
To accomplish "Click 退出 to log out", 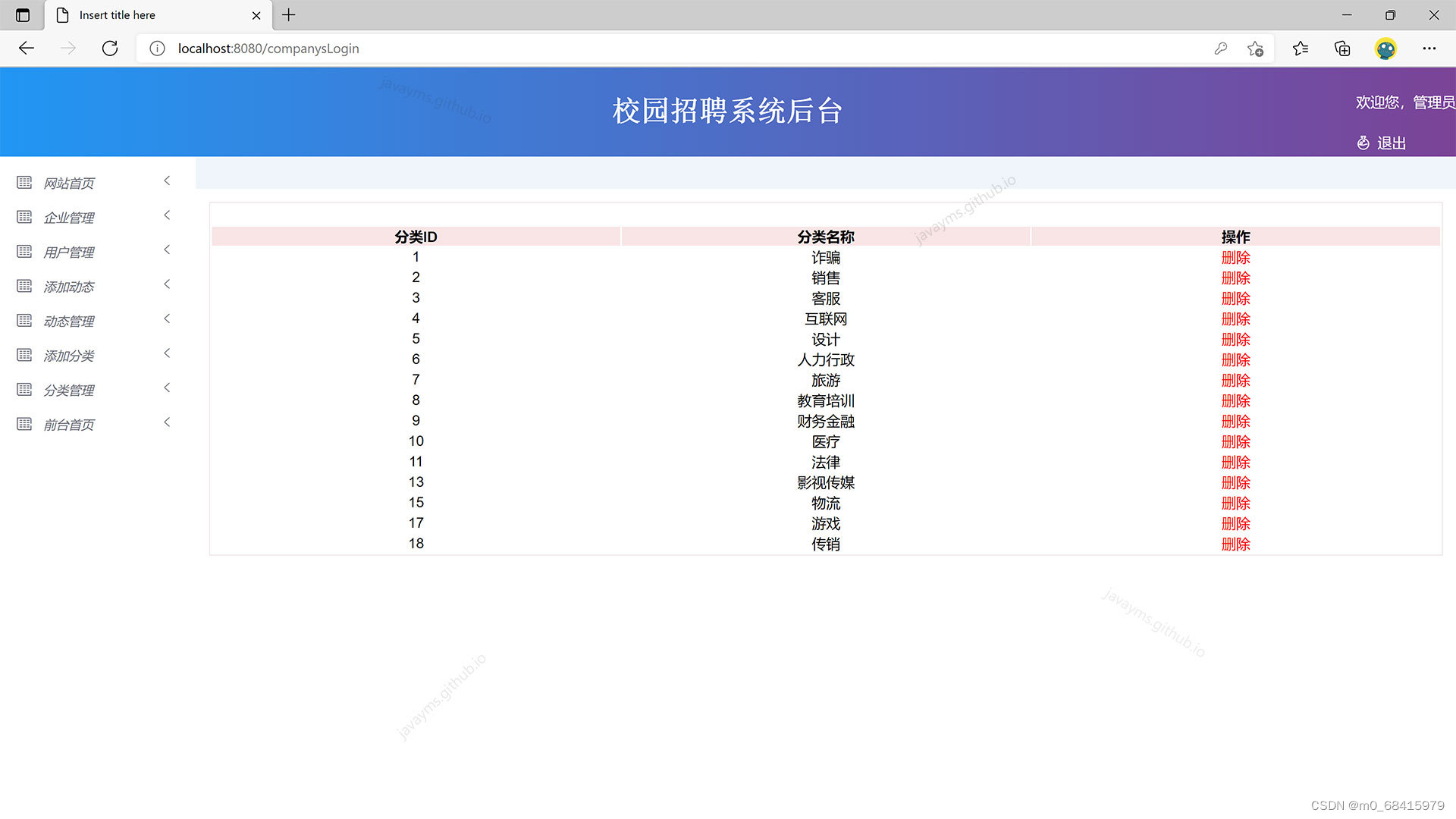I will tap(1392, 143).
